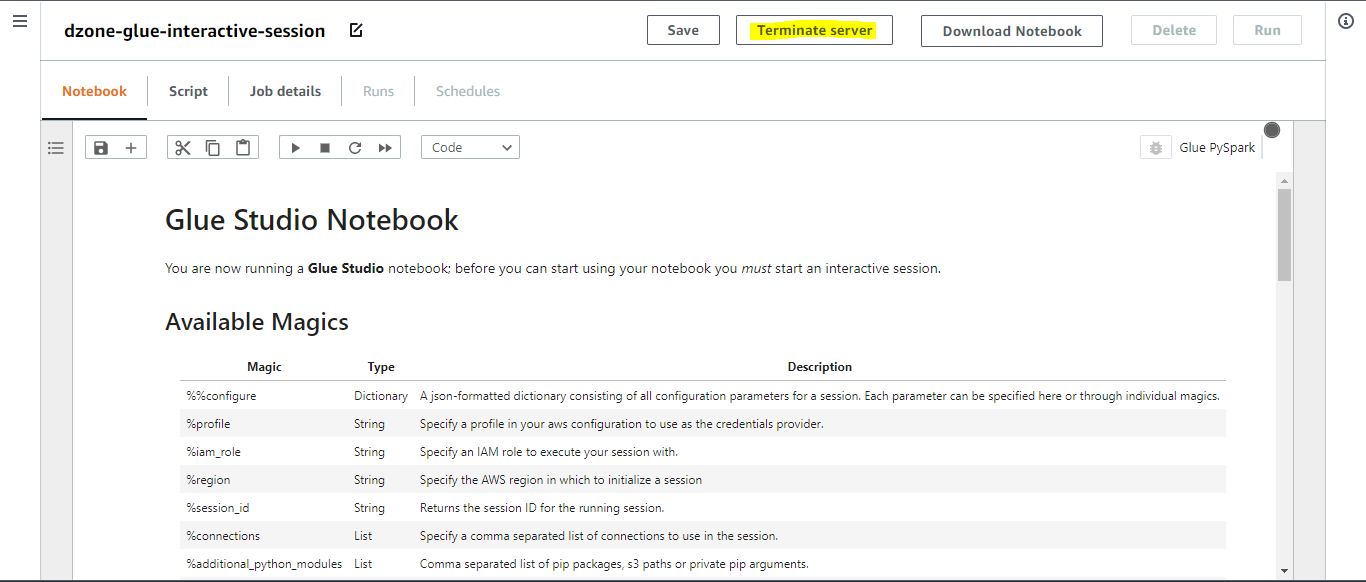Click the Download Notebook button
The image size is (1366, 582).
point(1011,31)
